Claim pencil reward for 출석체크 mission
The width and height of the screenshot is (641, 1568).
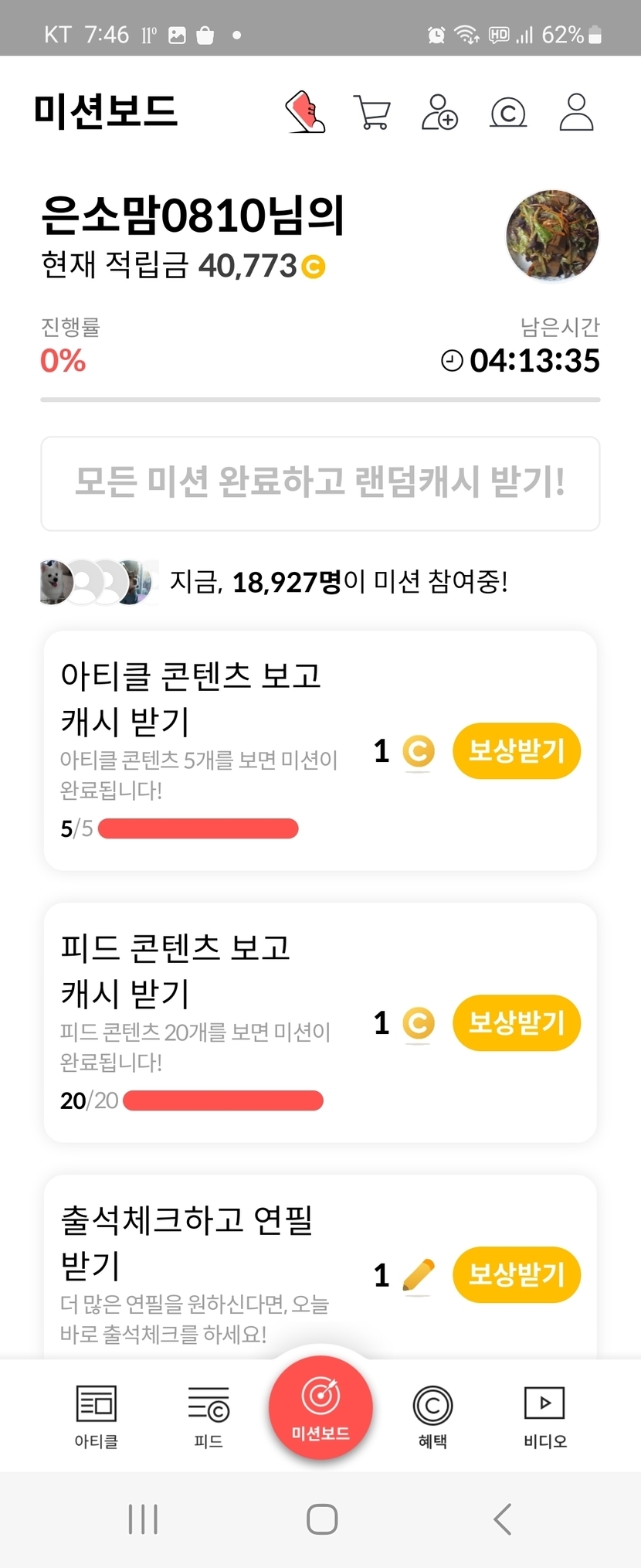click(x=516, y=1274)
